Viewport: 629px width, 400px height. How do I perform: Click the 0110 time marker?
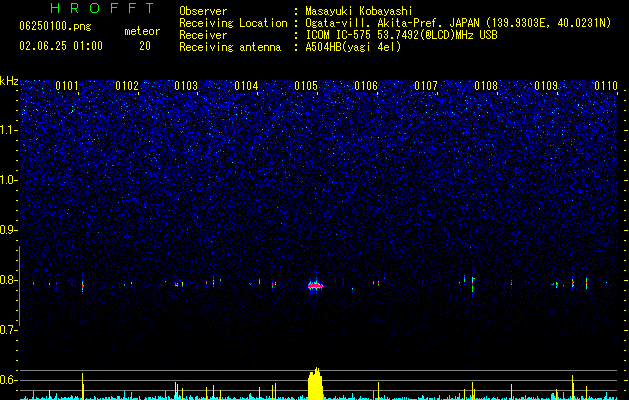pos(606,86)
